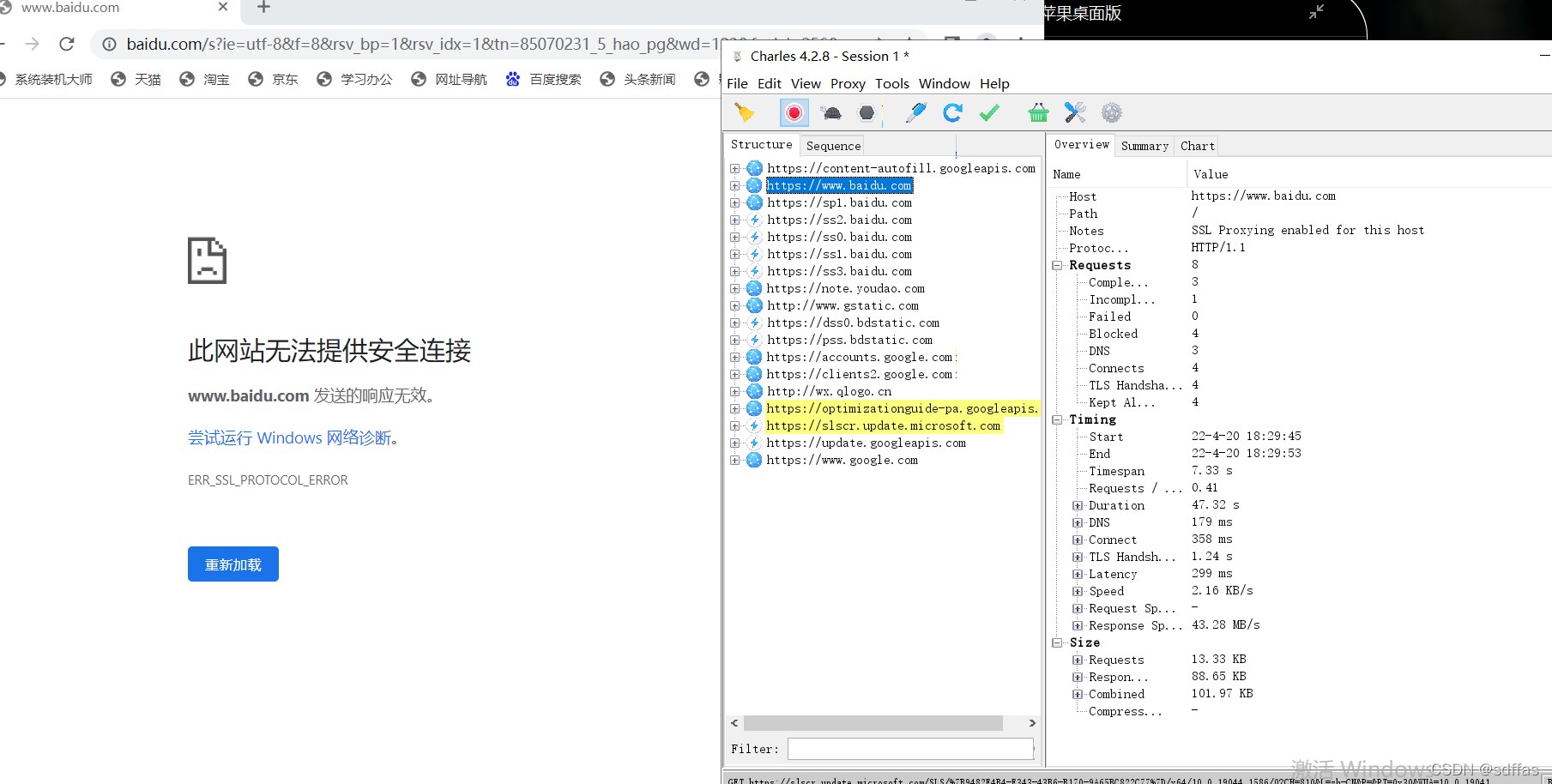Click the Compose pen icon in Charles

coord(916,112)
